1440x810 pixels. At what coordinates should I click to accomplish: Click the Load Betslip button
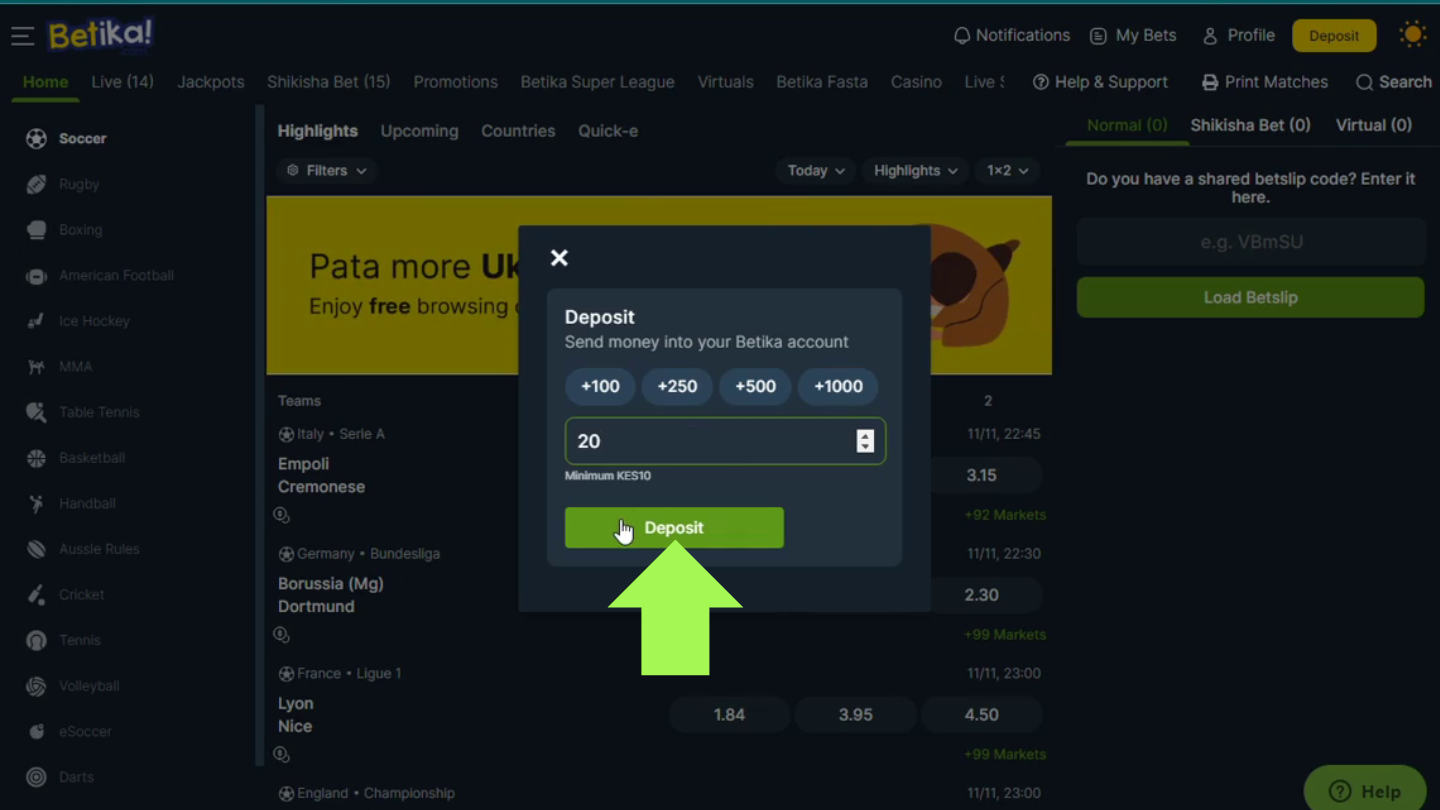click(x=1250, y=298)
